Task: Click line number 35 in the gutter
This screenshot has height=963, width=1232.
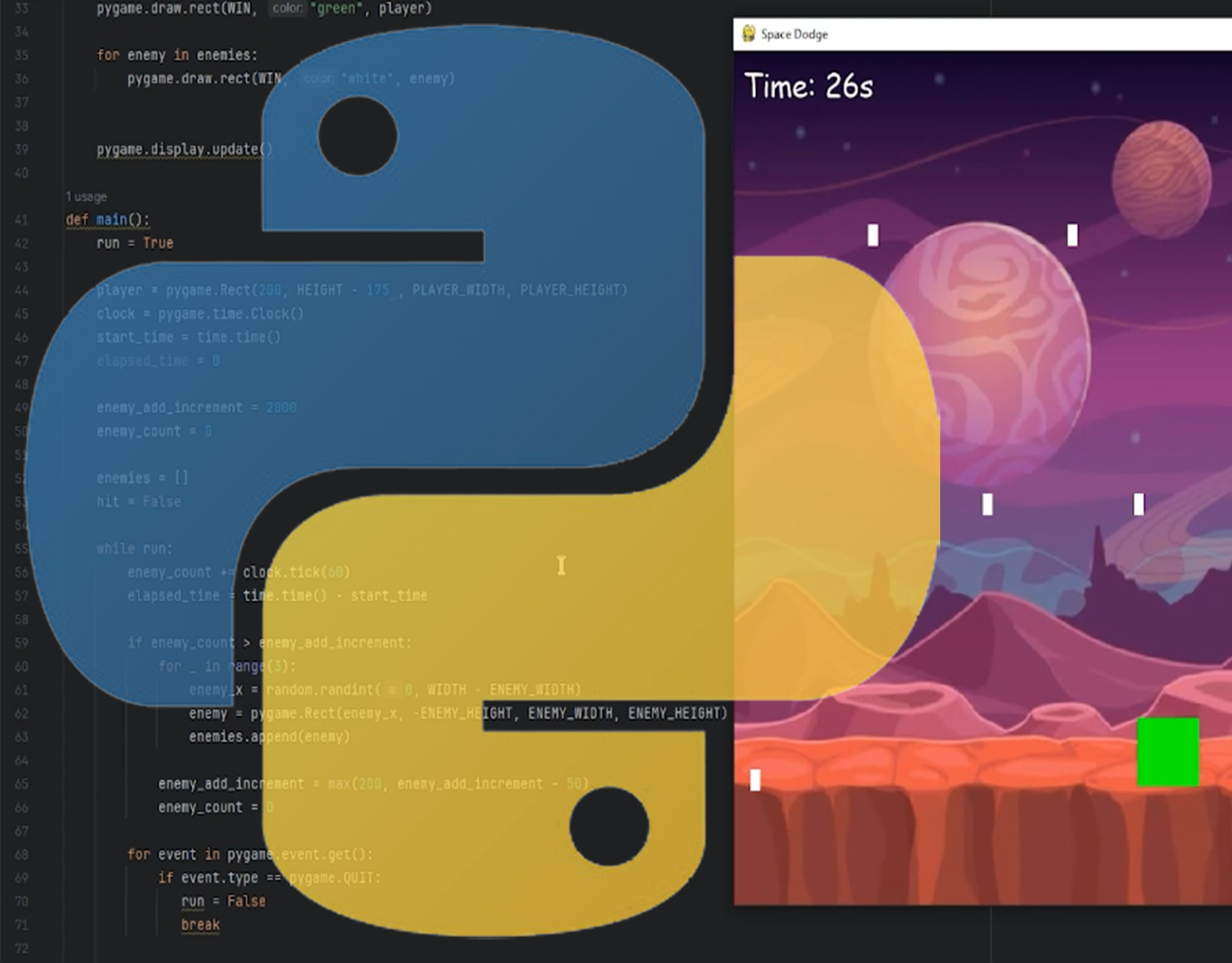Action: 21,54
